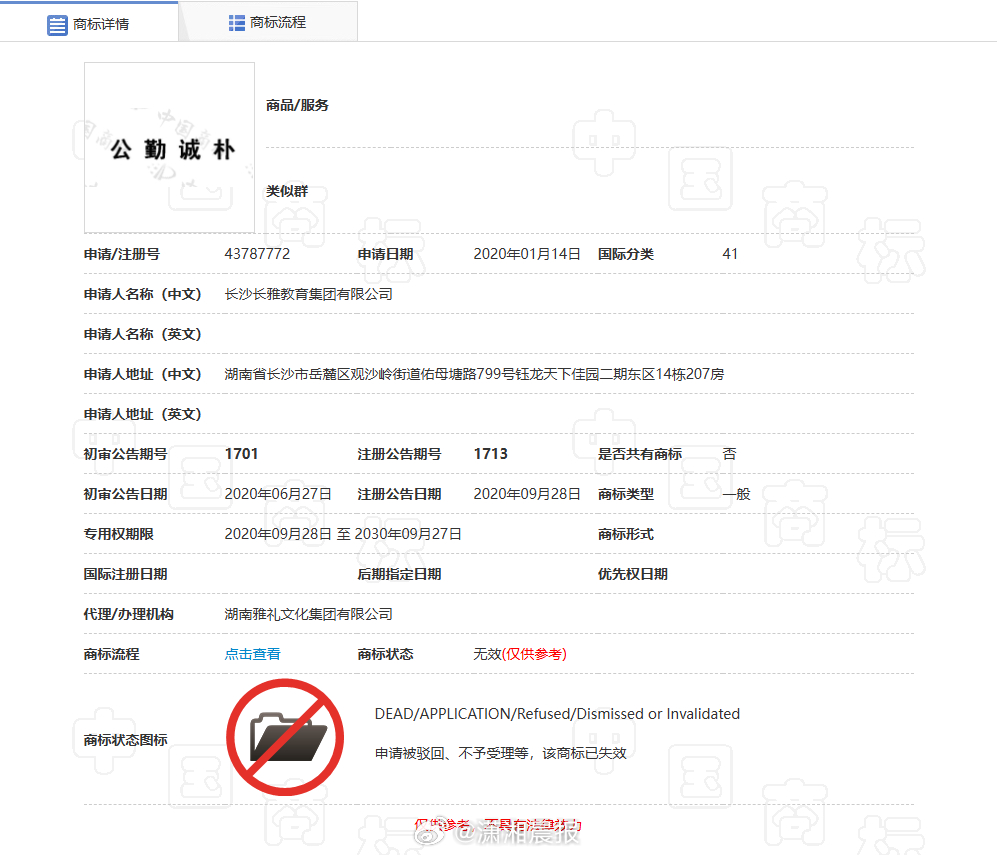Click the 商标详情 tab's document icon

tap(57, 25)
